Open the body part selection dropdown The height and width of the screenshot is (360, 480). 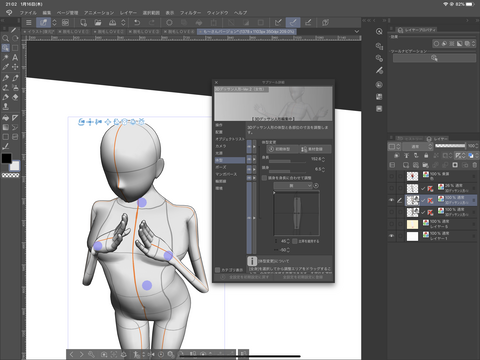tap(293, 186)
